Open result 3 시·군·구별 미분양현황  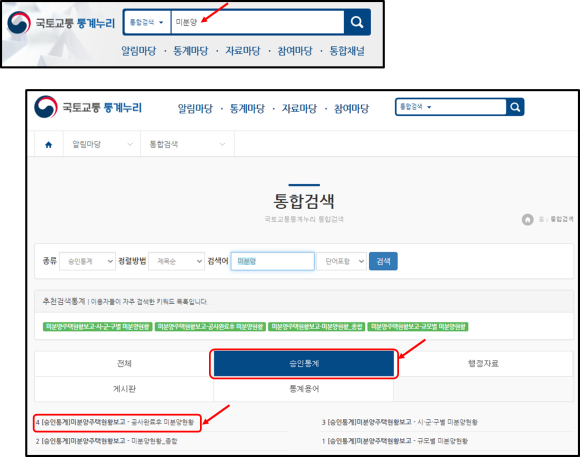click(x=400, y=422)
